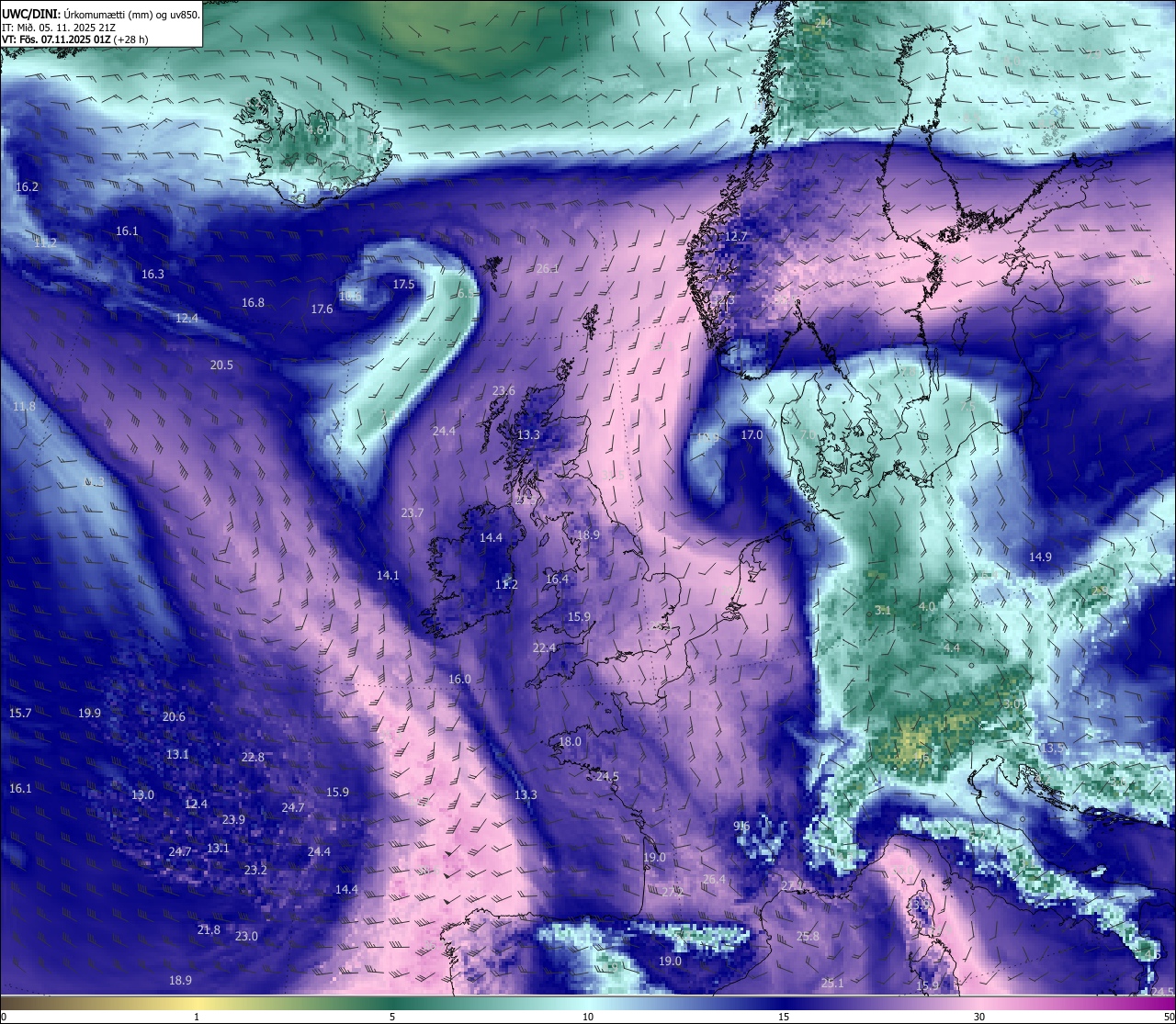Click the 25.8 value on the map
This screenshot has height=1024, width=1176.
coord(808,936)
